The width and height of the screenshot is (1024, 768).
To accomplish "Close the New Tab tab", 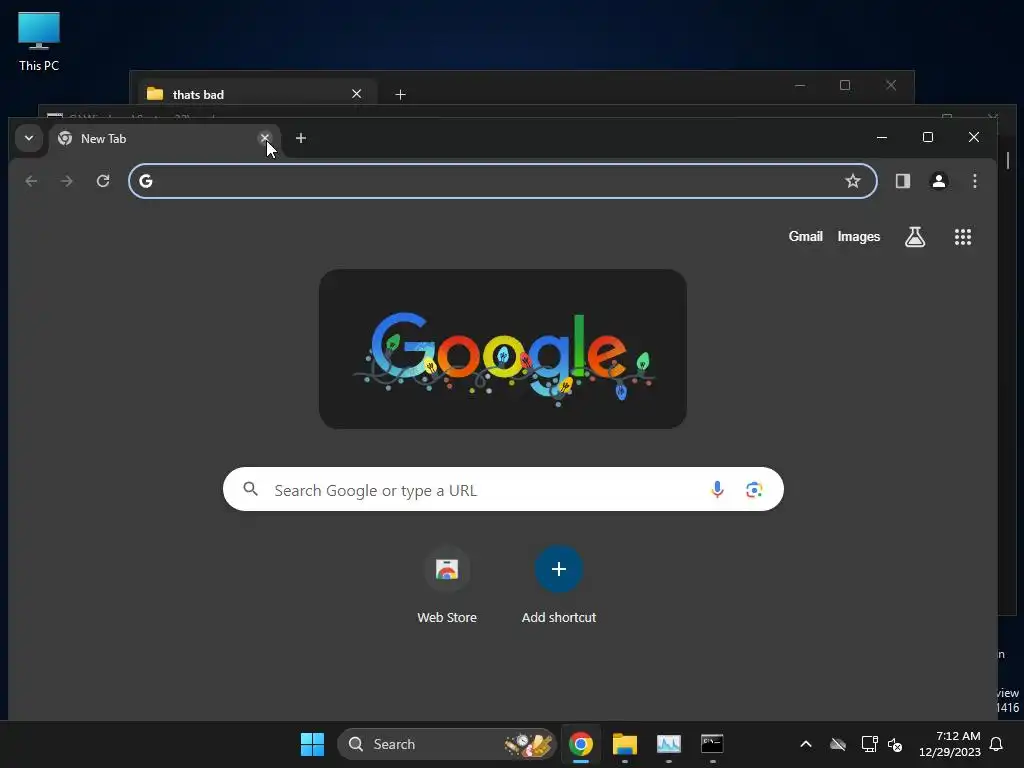I will (x=264, y=138).
